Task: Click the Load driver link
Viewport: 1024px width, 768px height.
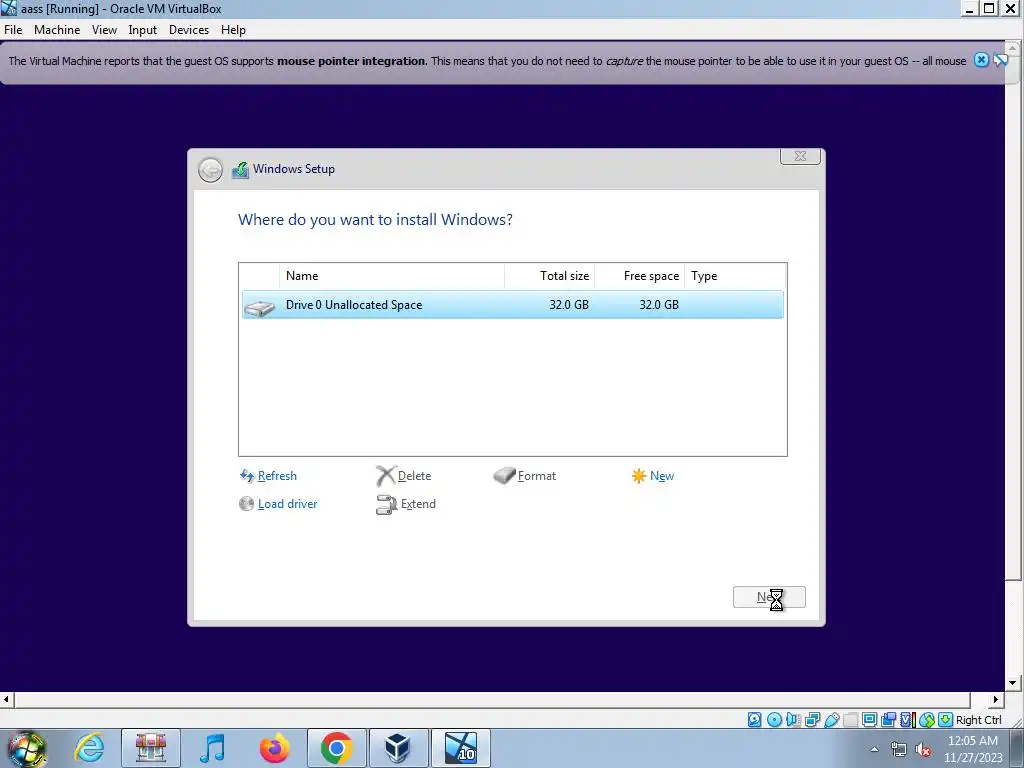Action: click(287, 504)
